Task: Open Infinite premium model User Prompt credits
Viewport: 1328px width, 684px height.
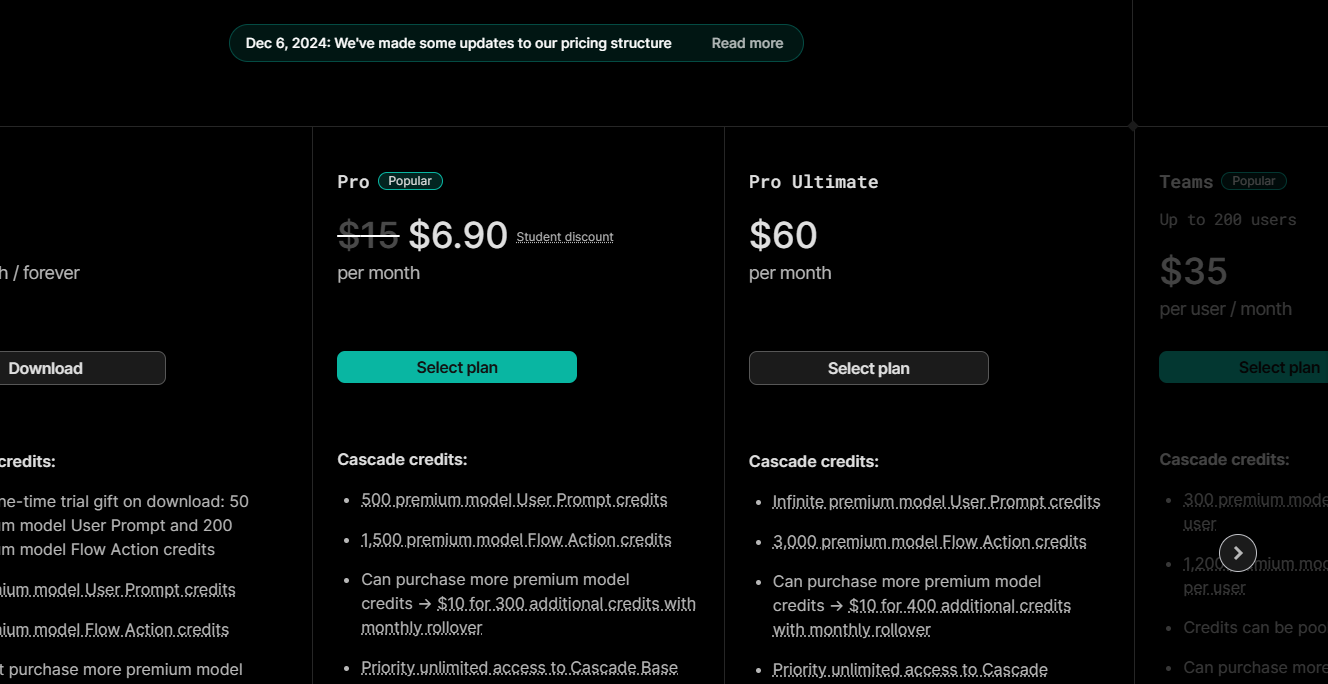Action: point(936,502)
